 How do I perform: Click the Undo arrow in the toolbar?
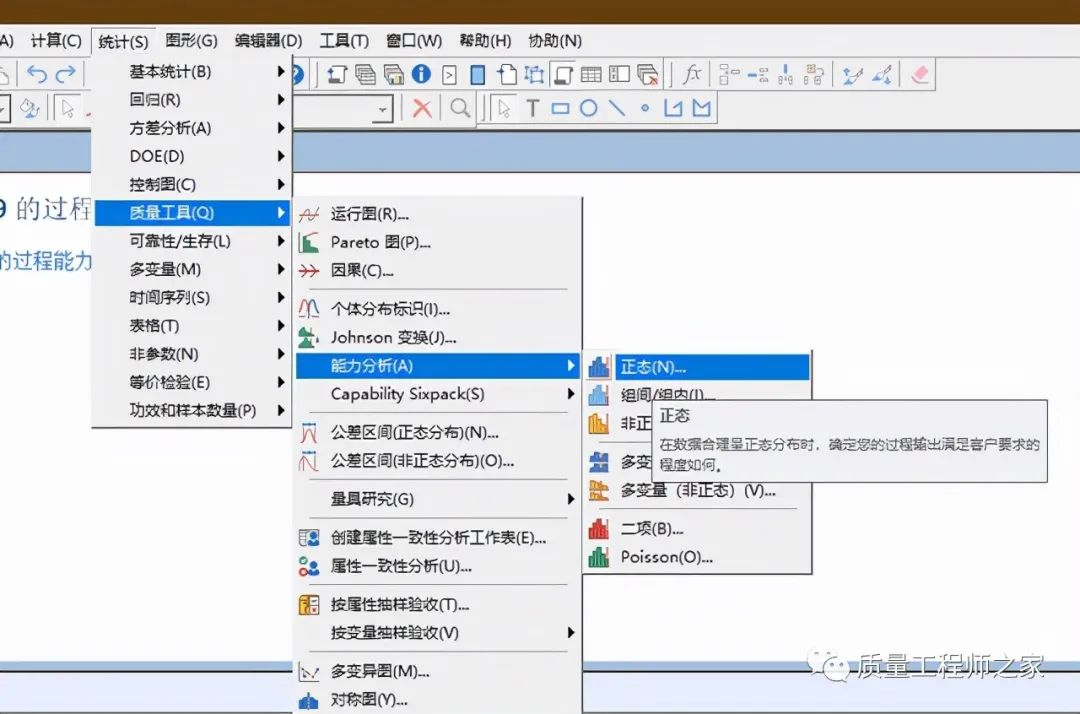pos(37,74)
